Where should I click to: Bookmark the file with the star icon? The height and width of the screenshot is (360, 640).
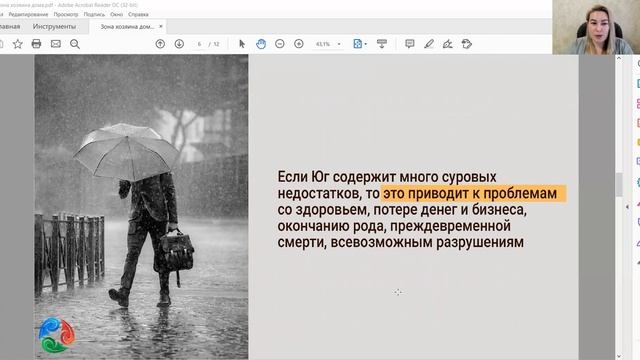click(x=18, y=44)
